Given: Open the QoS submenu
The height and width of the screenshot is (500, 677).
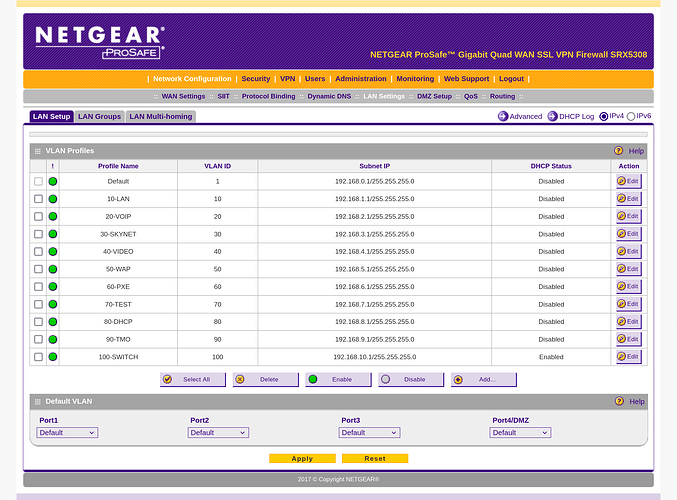Looking at the screenshot, I should coord(471,96).
